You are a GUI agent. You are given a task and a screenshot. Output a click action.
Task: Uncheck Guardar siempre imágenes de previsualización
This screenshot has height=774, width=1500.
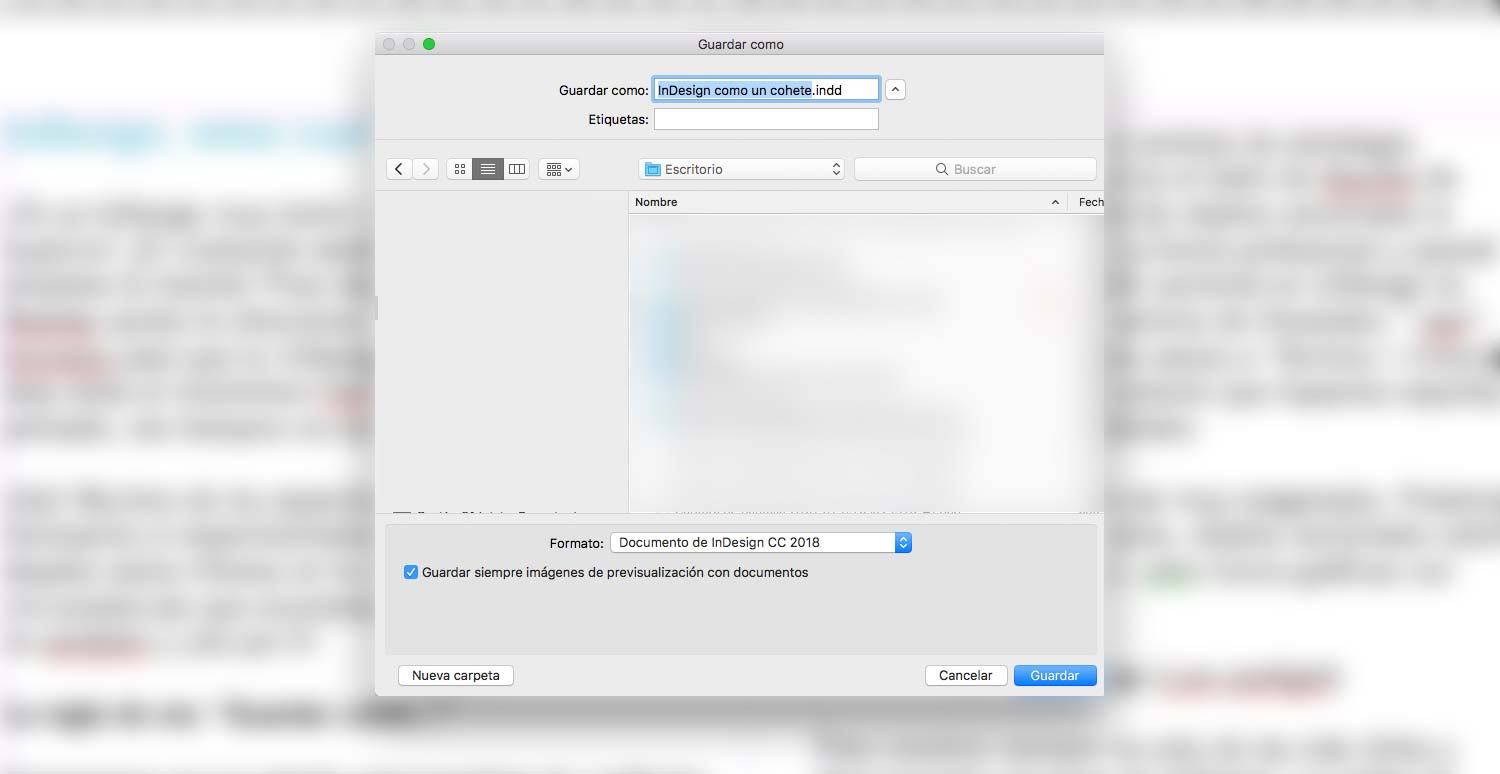[411, 572]
